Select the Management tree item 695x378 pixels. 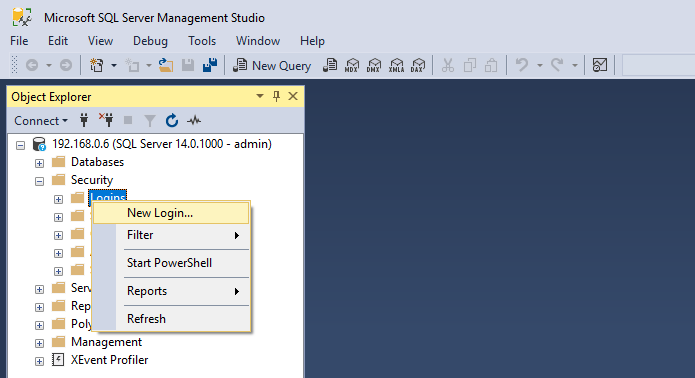(x=106, y=342)
